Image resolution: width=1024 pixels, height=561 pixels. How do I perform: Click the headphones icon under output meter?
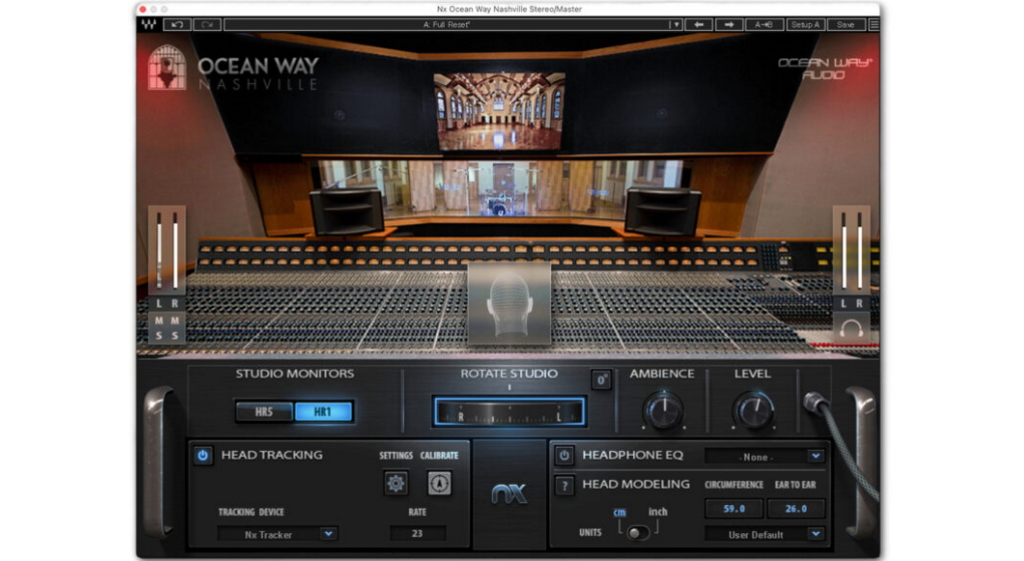(852, 329)
